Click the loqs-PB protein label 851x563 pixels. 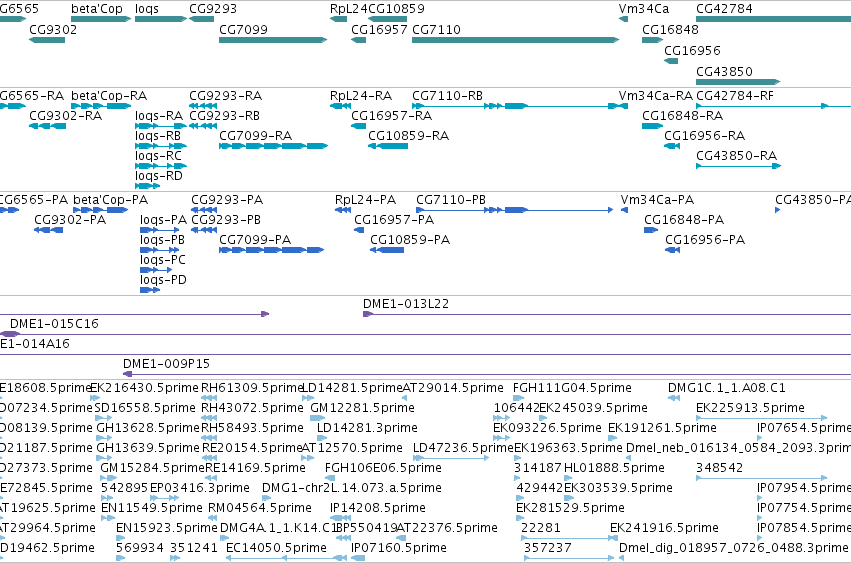coord(162,240)
